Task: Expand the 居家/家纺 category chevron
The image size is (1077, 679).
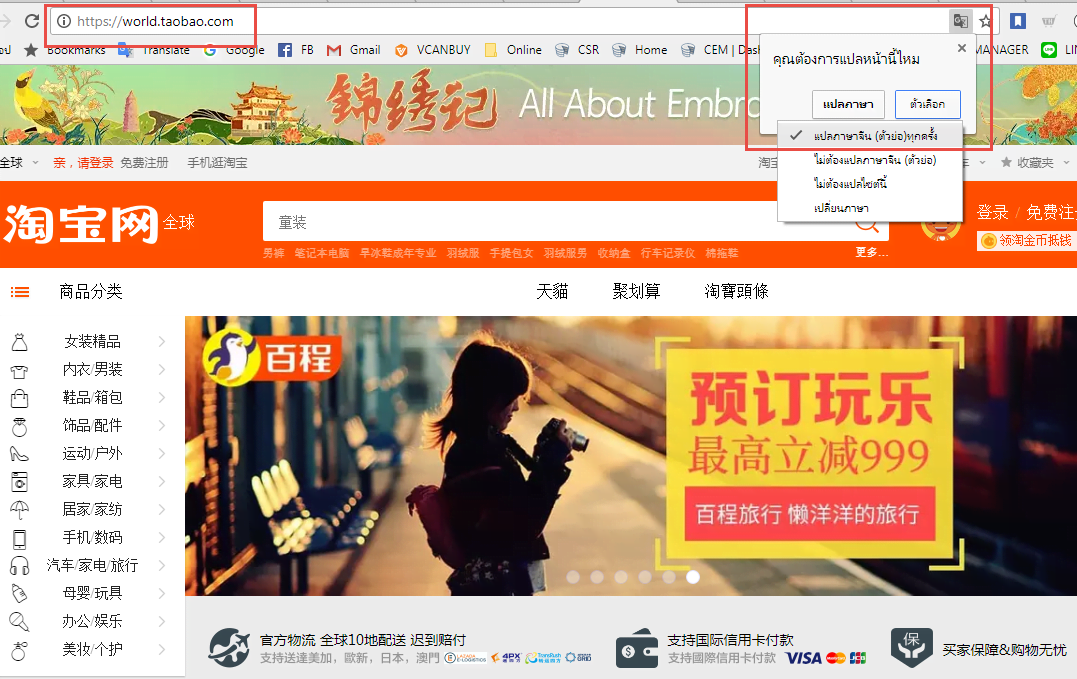Action: tap(162, 509)
